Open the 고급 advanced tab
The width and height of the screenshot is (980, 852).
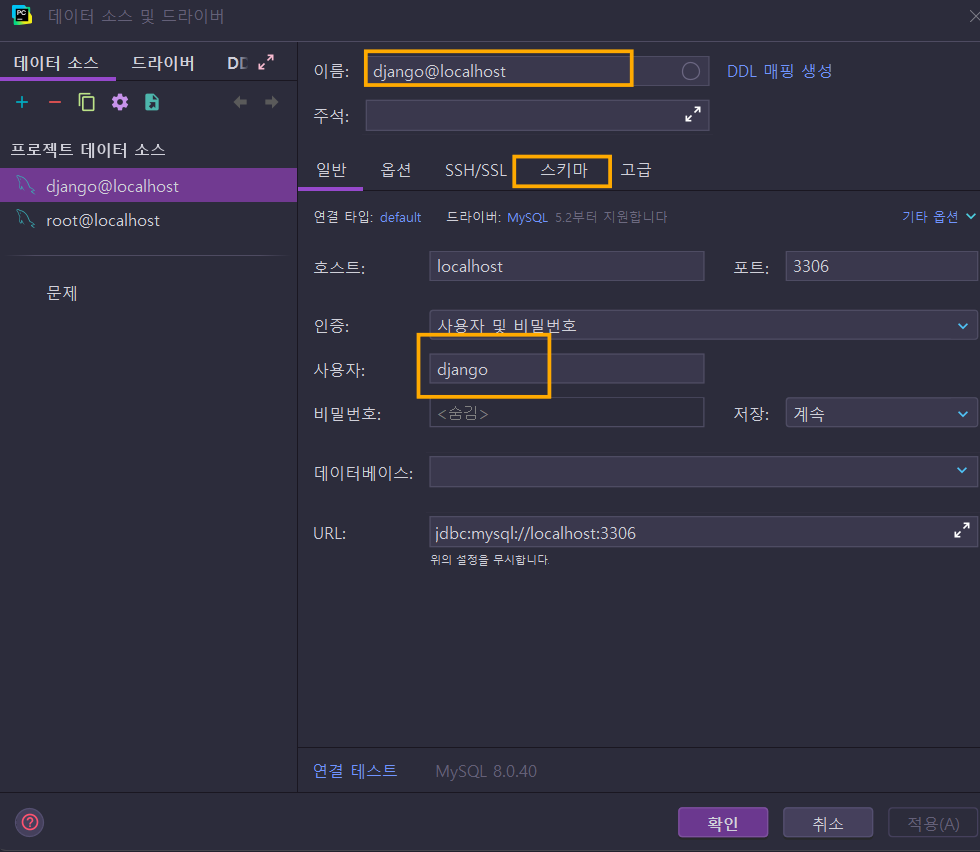pyautogui.click(x=636, y=170)
